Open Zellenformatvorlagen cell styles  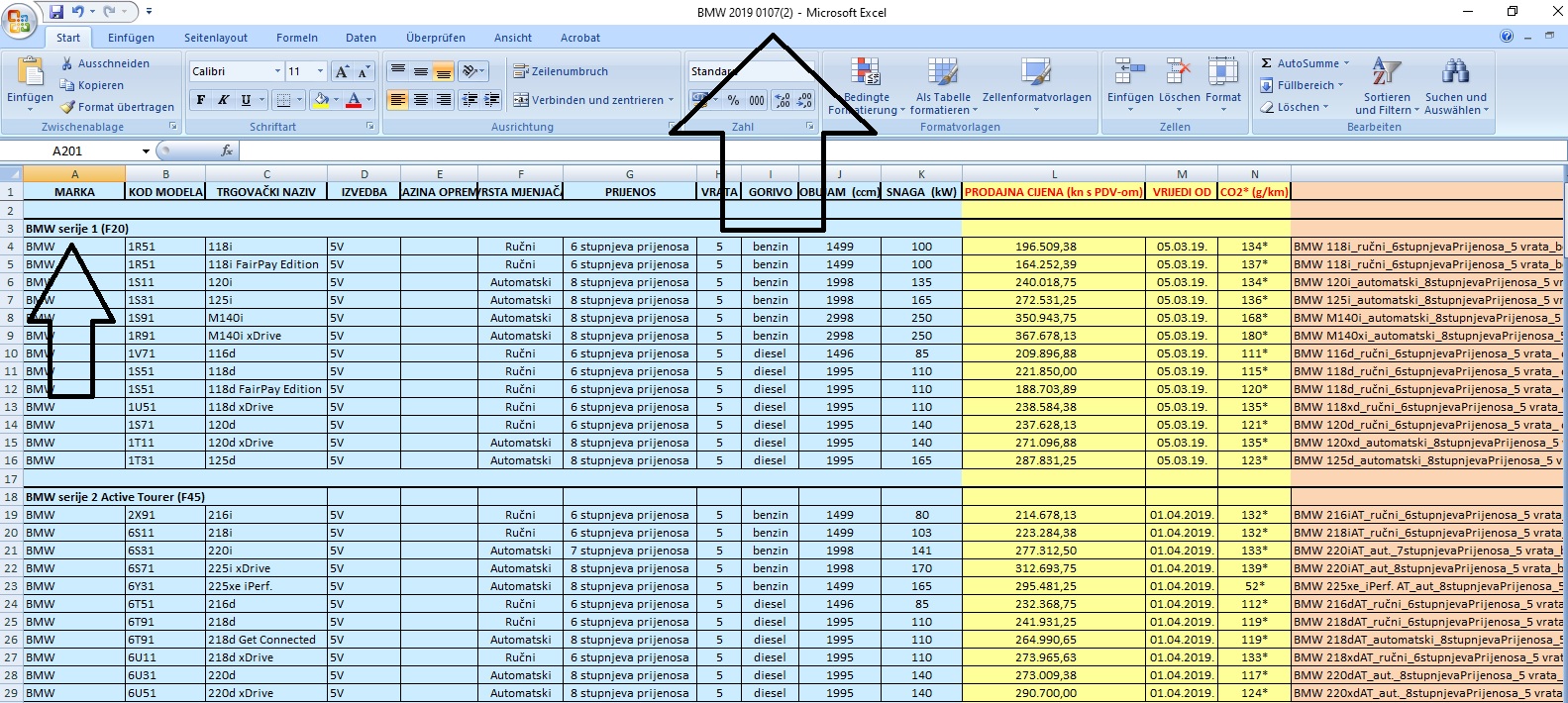click(x=1036, y=82)
